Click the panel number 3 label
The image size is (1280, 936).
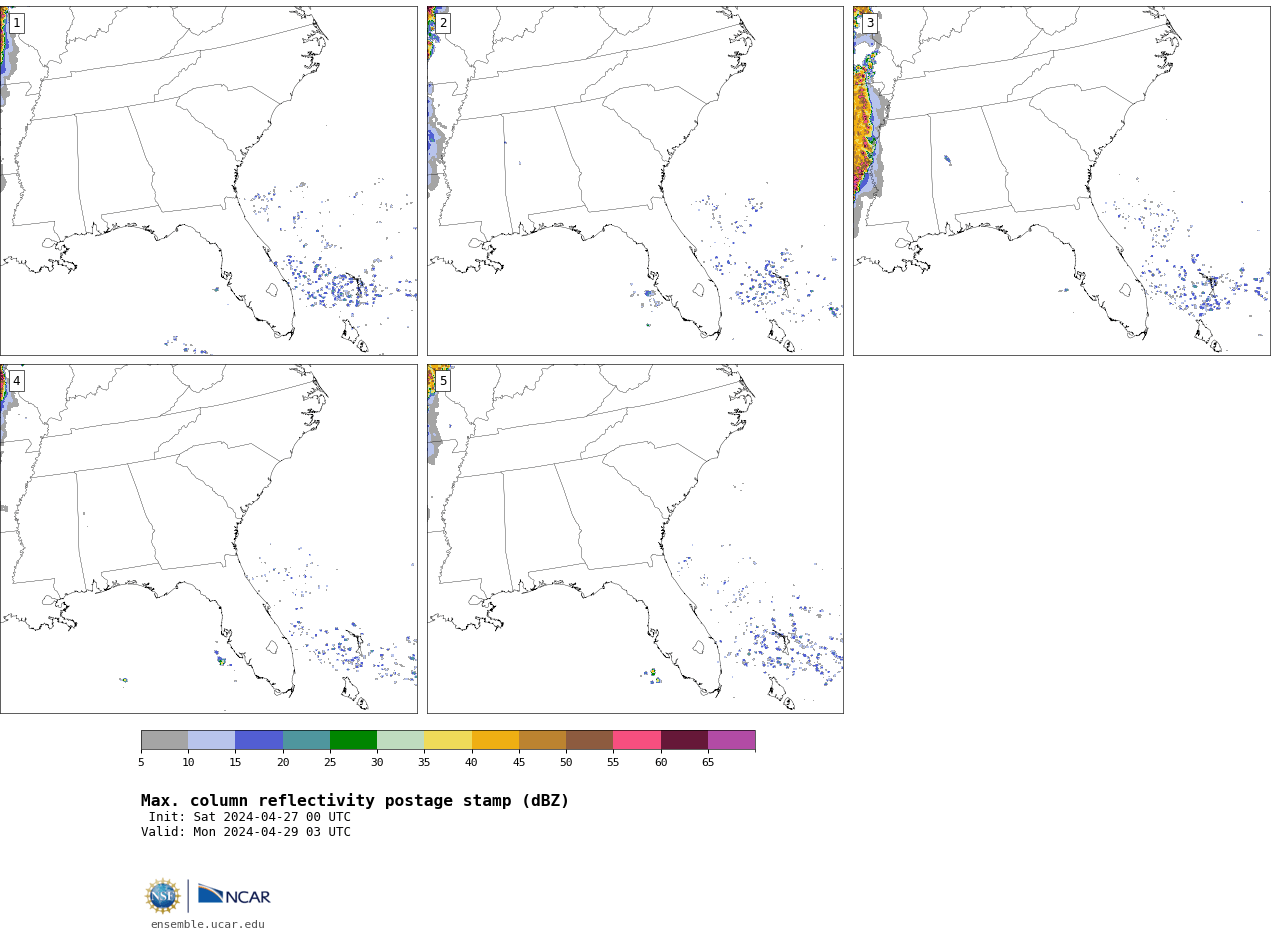[869, 23]
